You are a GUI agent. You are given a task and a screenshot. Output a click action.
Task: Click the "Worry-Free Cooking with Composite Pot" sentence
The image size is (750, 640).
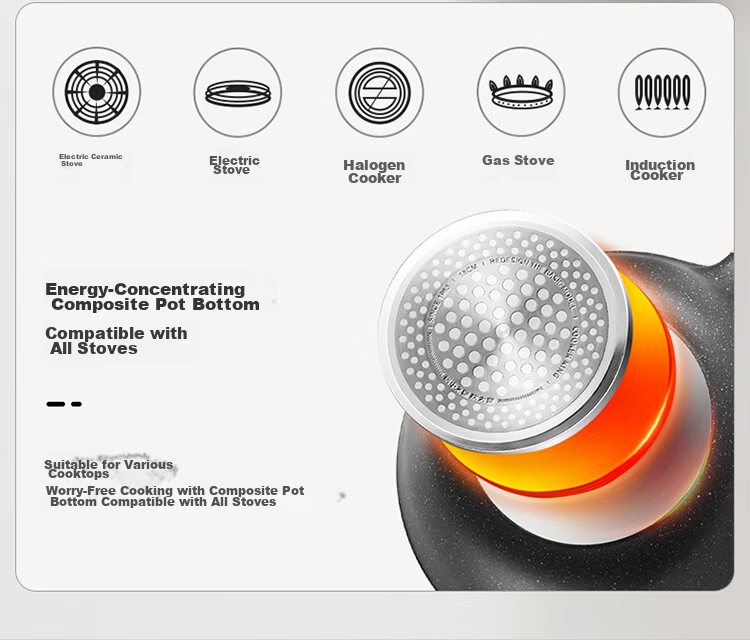coord(175,496)
